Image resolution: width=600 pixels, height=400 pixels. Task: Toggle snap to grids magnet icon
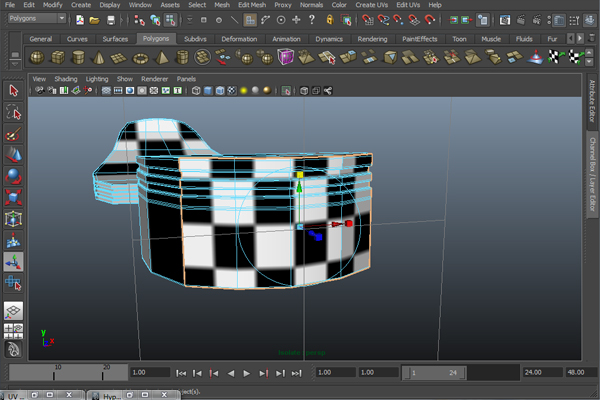(x=367, y=20)
